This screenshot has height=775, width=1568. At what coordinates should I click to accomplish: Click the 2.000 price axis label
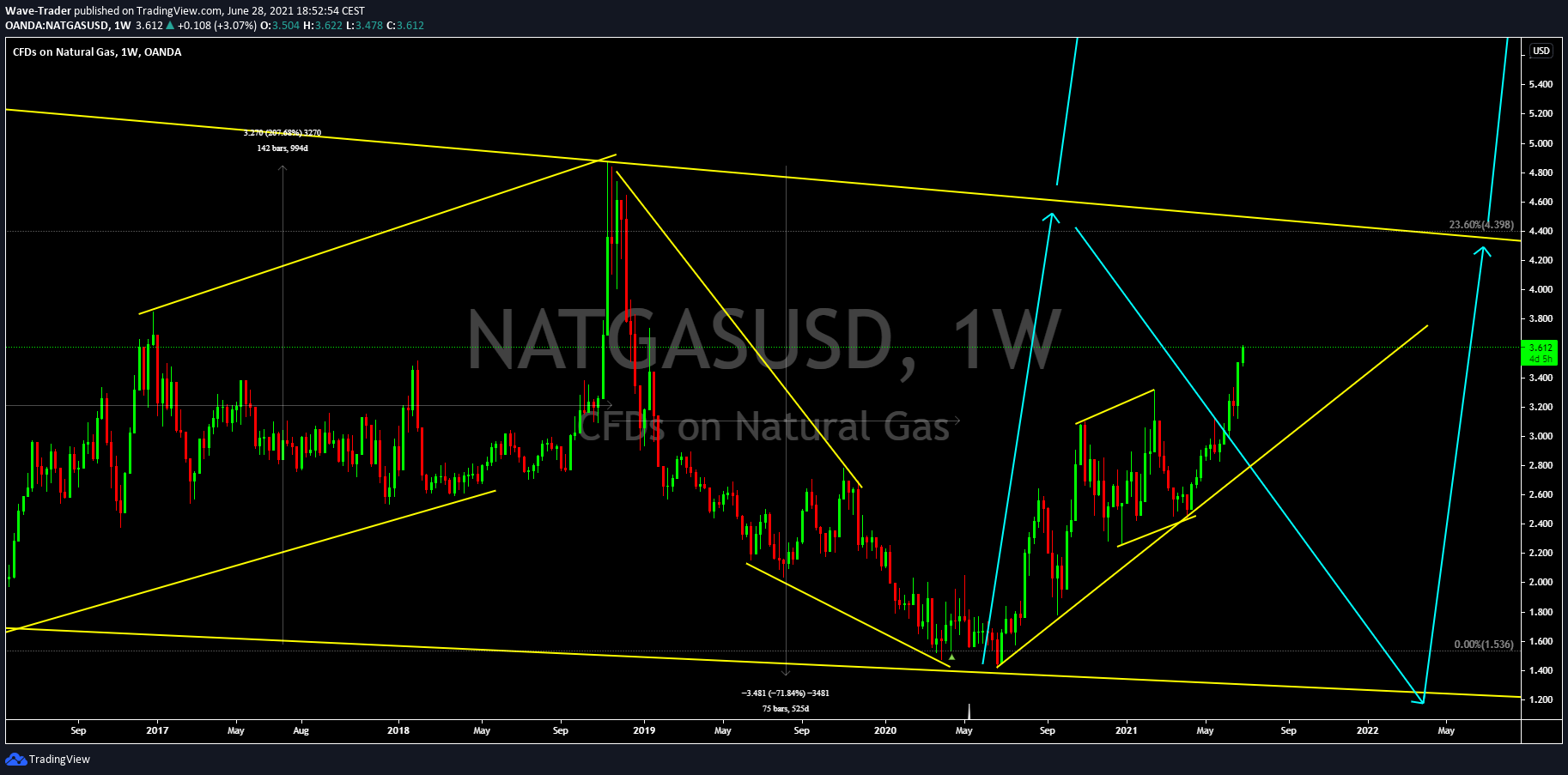1541,583
